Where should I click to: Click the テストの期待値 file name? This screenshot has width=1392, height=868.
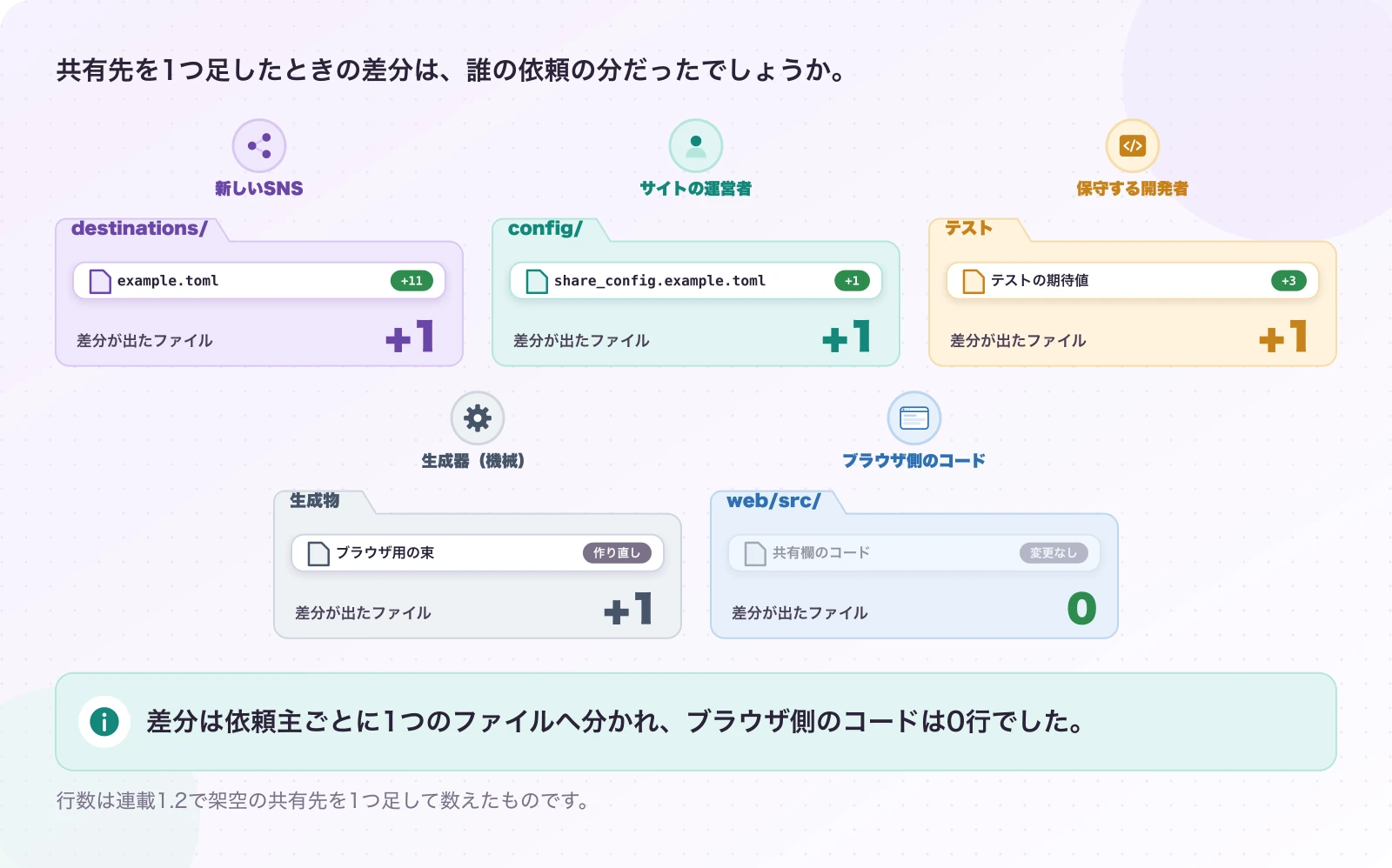[x=1040, y=281]
